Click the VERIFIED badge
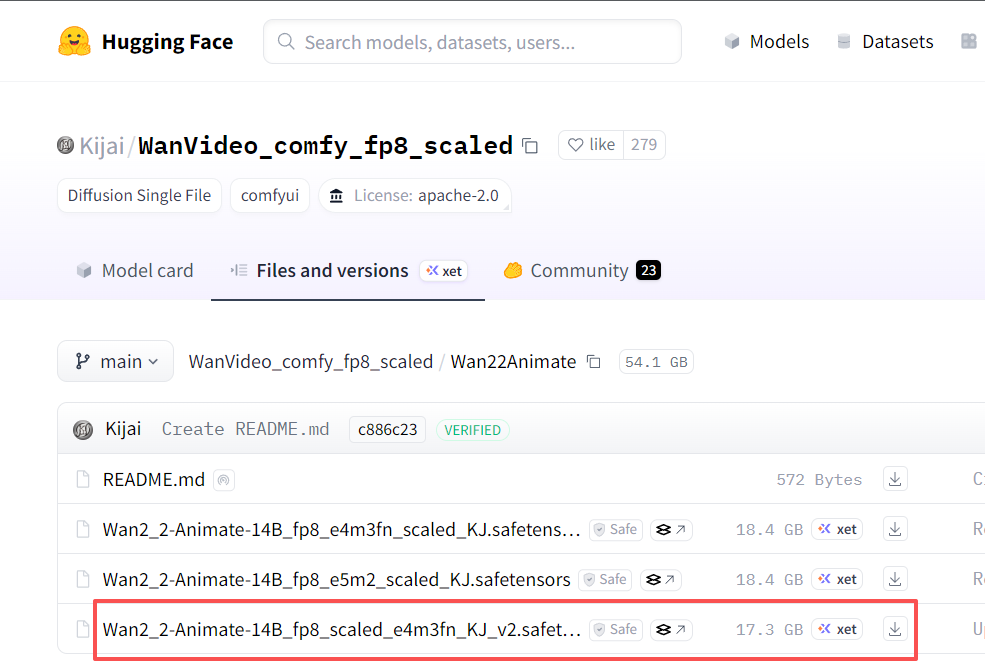The width and height of the screenshot is (985, 670). click(472, 430)
